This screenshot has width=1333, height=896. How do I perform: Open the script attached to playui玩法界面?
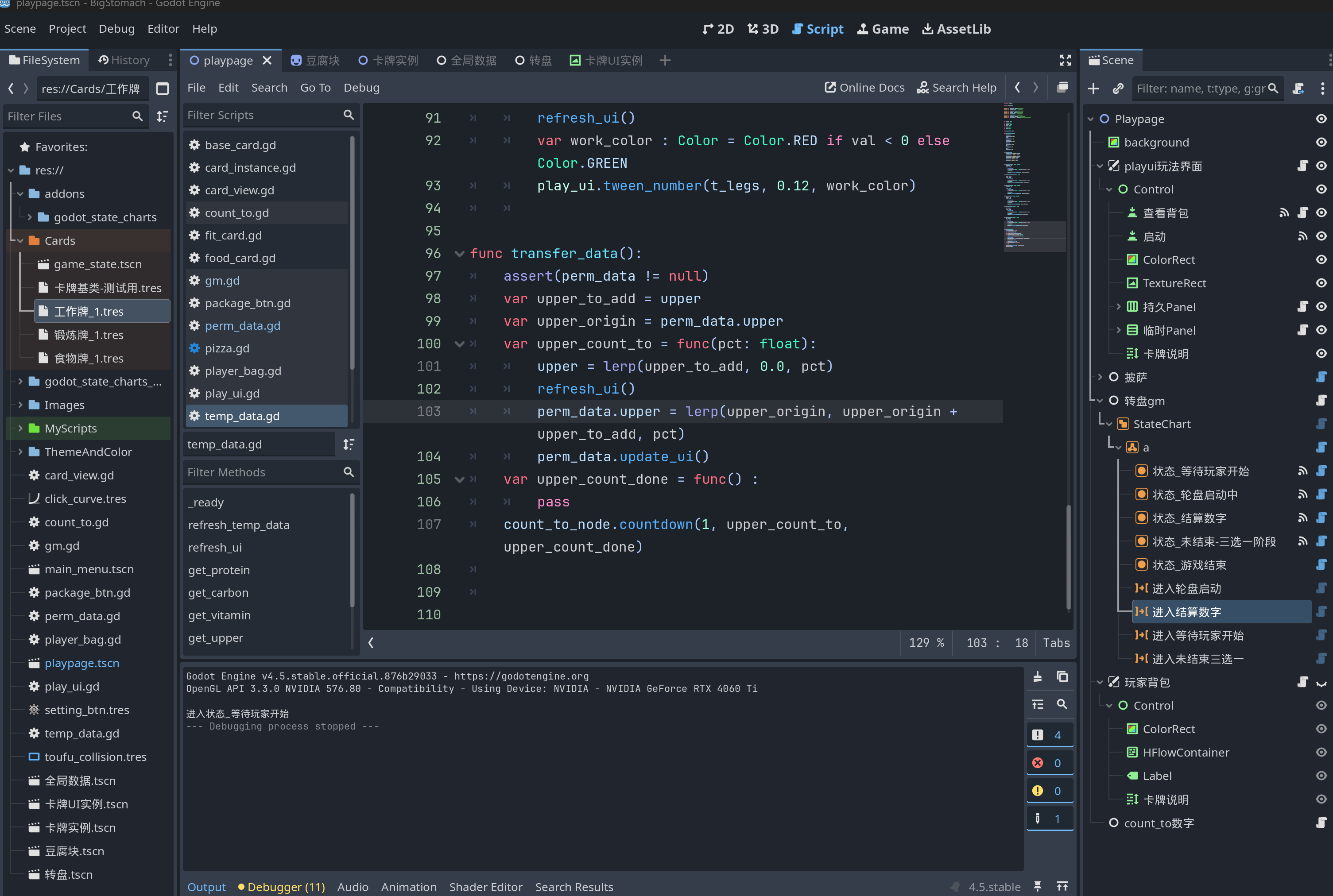point(1302,166)
